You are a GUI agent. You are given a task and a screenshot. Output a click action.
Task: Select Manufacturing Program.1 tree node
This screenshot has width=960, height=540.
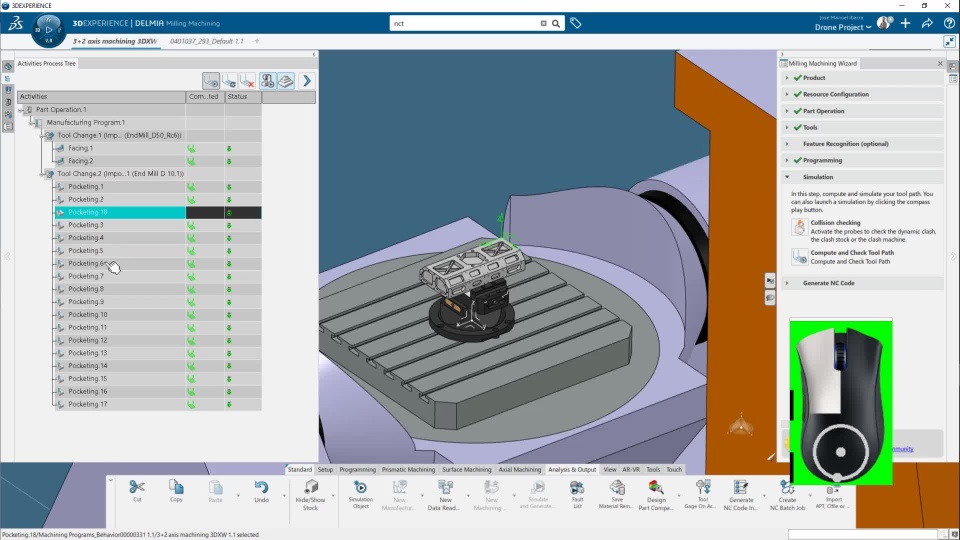pos(86,122)
